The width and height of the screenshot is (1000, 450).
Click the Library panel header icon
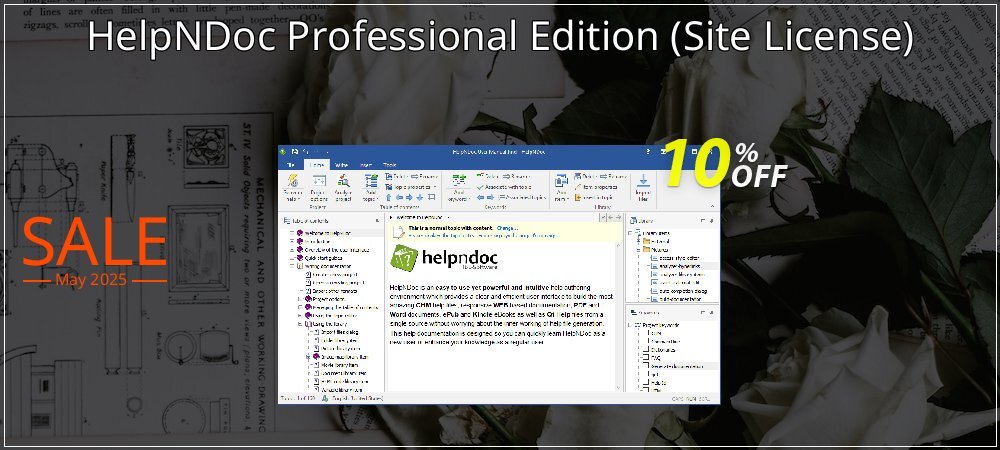(x=633, y=221)
